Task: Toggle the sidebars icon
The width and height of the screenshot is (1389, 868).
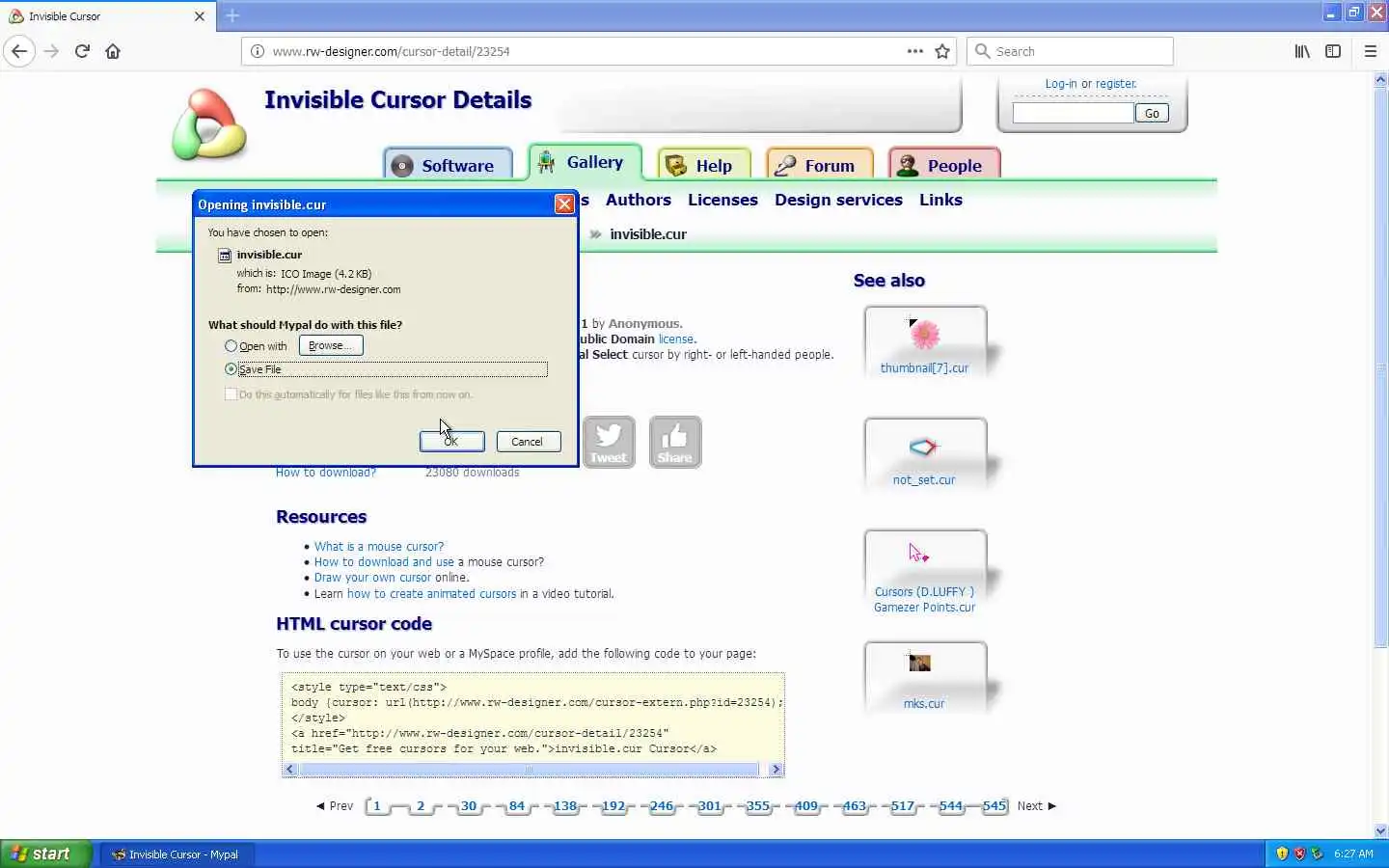Action: point(1333,51)
